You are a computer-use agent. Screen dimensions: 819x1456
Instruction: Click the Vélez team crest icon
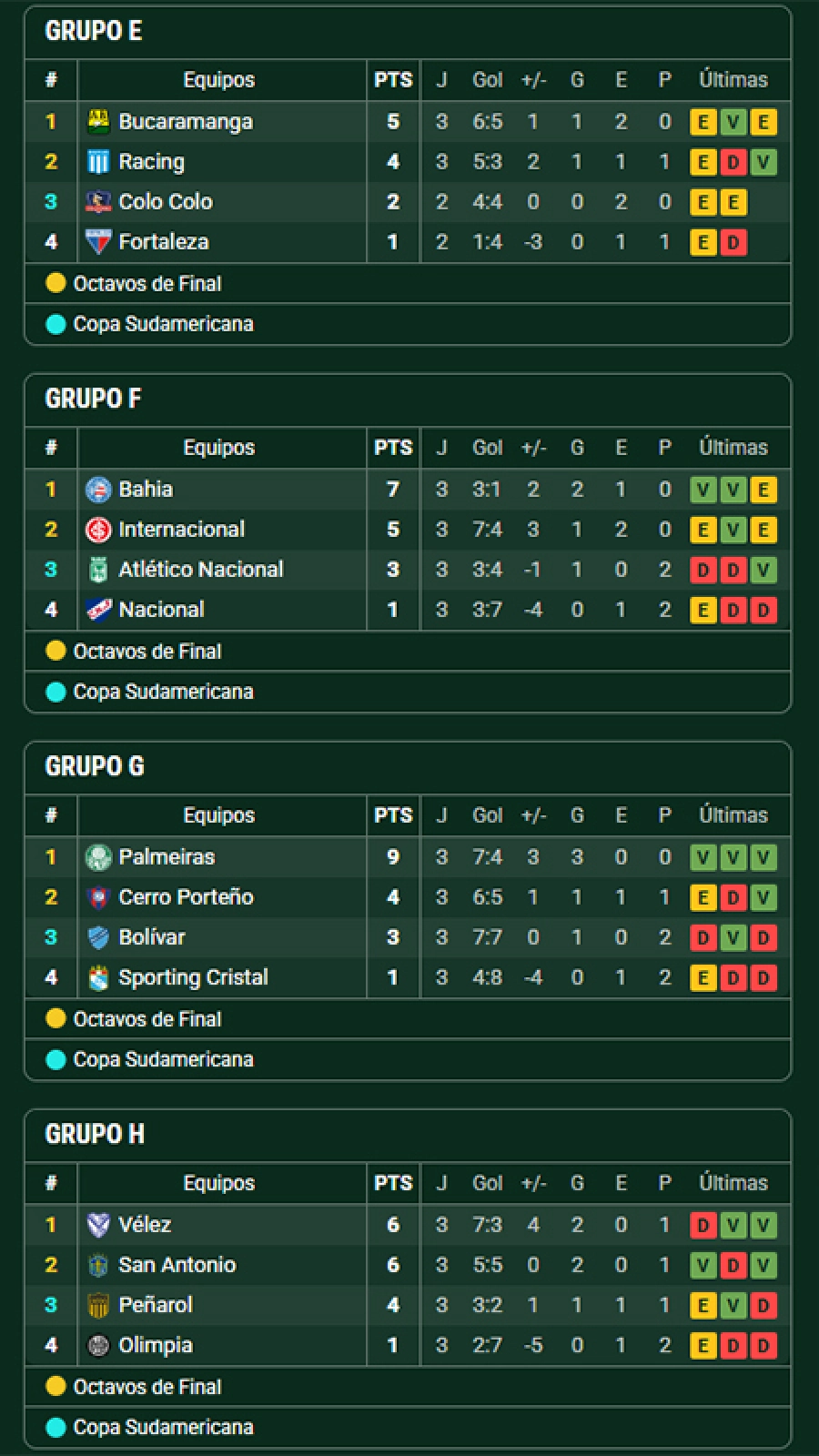(98, 1225)
